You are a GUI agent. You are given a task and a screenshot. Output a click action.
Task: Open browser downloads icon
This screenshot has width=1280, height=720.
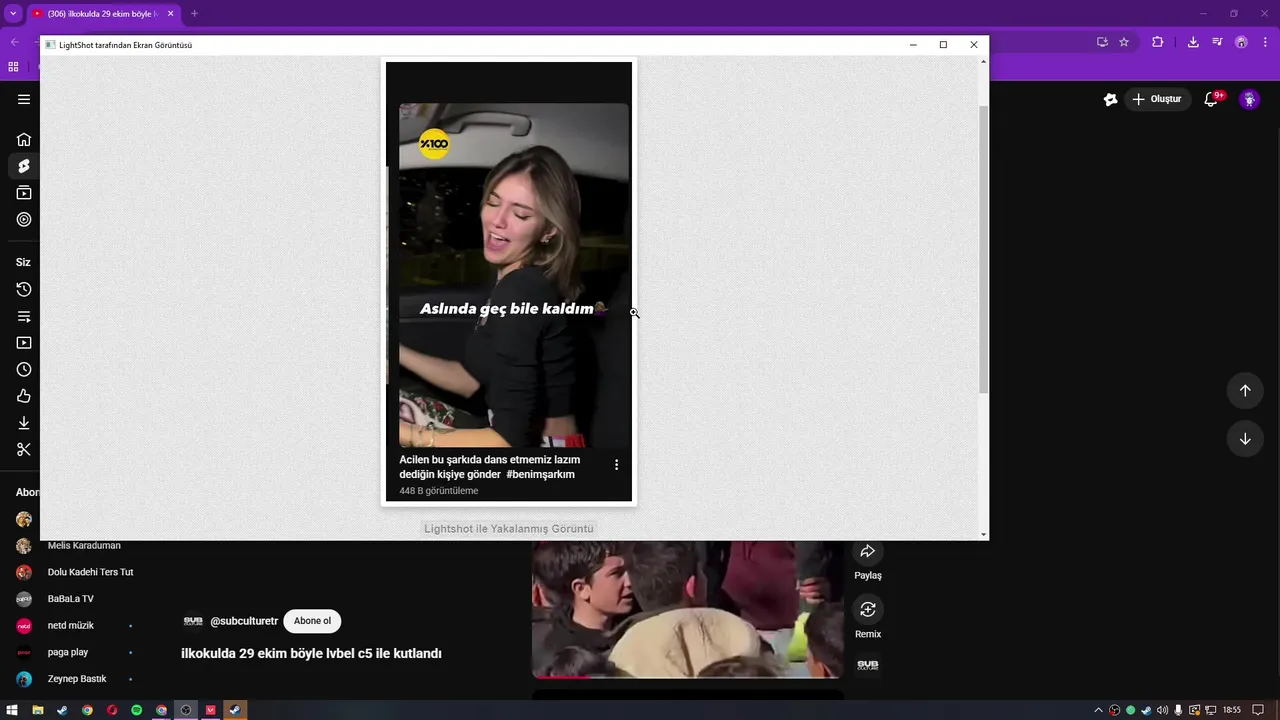(x=1193, y=42)
